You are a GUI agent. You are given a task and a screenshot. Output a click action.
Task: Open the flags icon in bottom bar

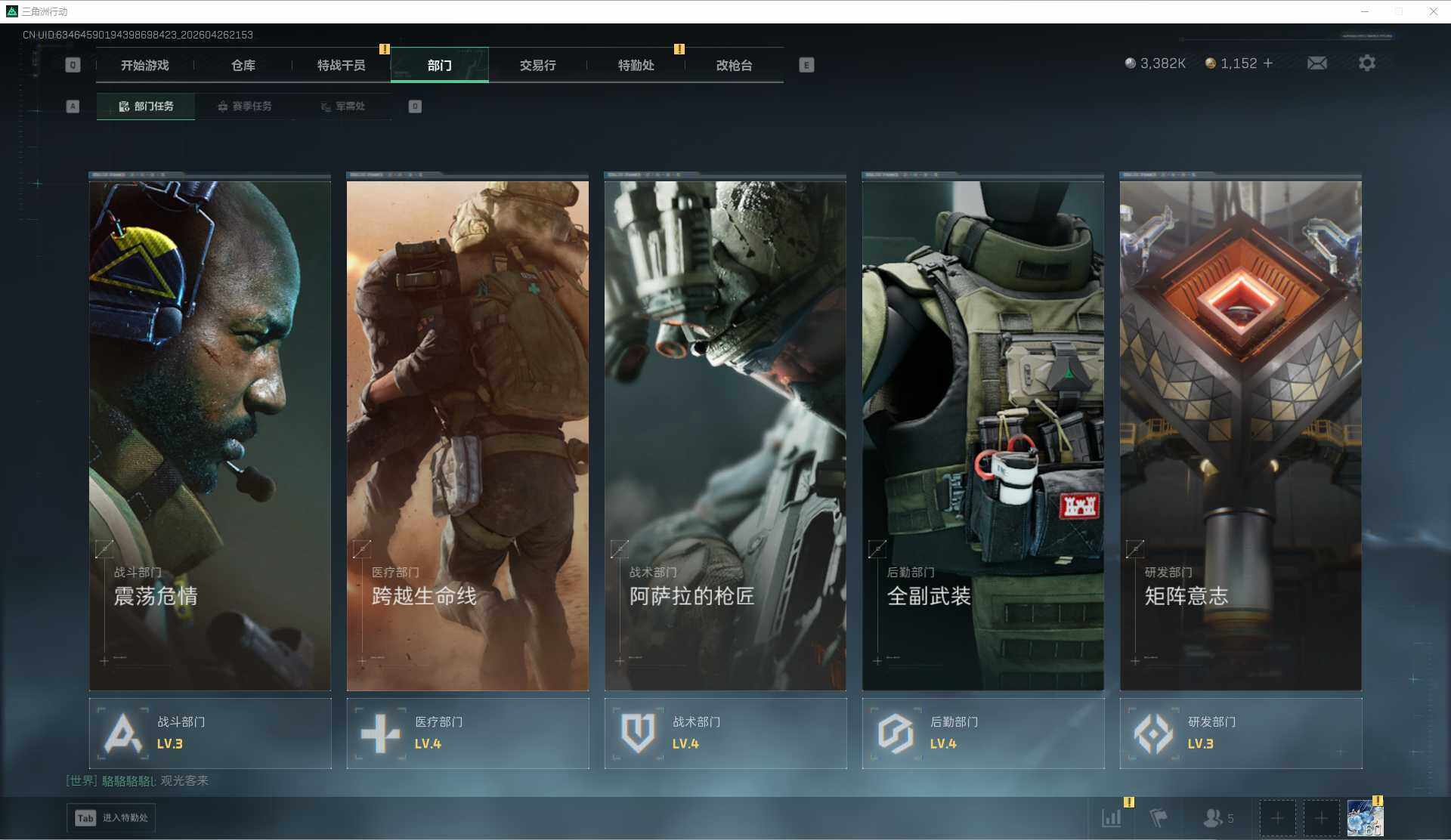[x=1158, y=818]
